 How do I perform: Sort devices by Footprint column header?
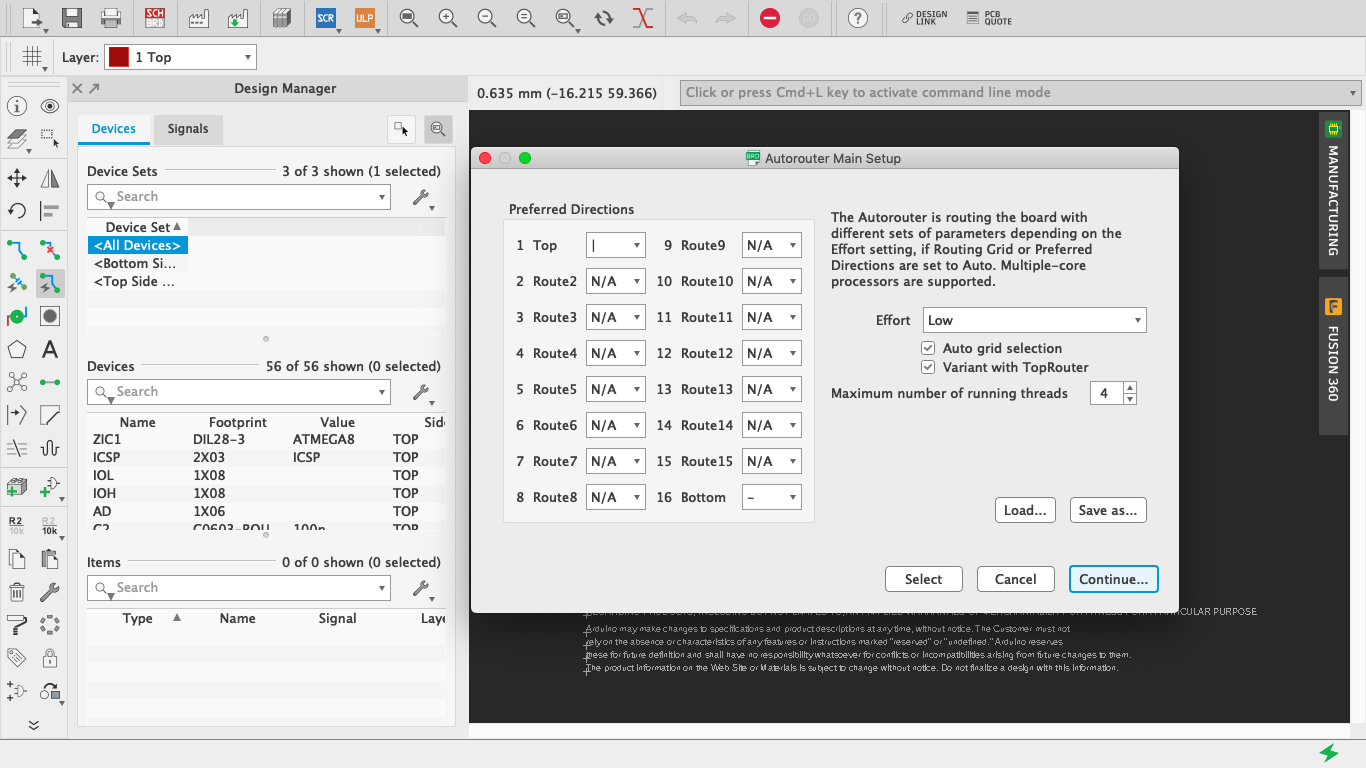click(237, 422)
